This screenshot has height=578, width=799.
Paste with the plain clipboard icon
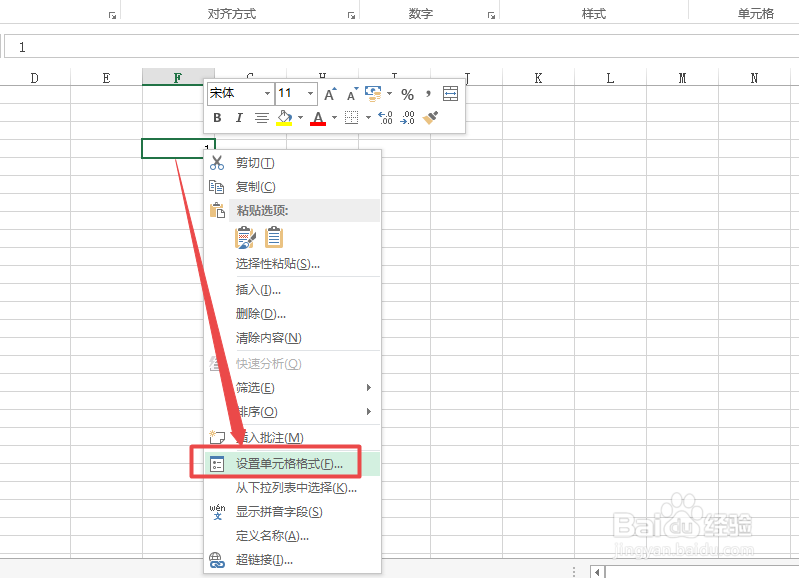274,238
